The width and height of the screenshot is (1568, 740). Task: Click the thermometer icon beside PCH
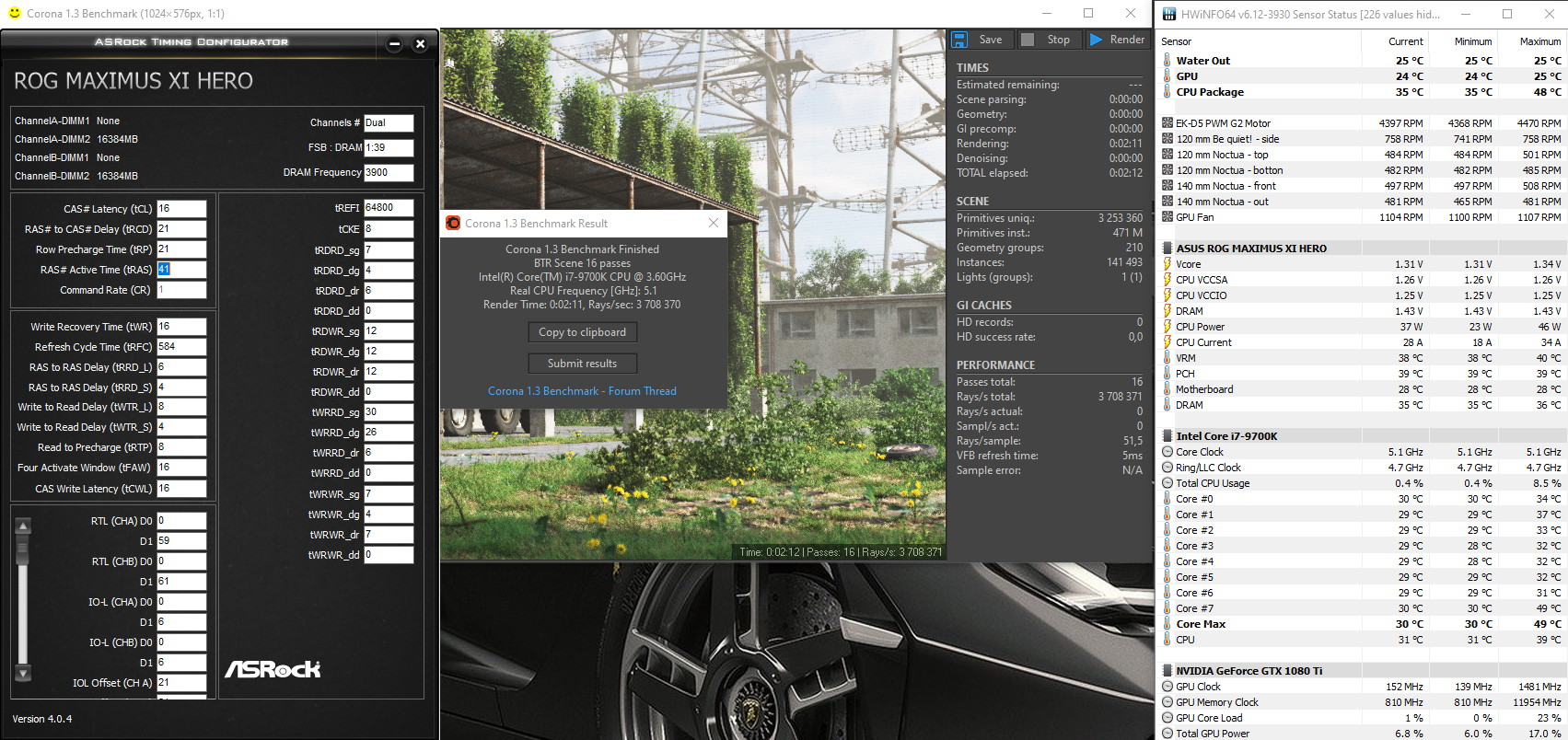click(1167, 374)
